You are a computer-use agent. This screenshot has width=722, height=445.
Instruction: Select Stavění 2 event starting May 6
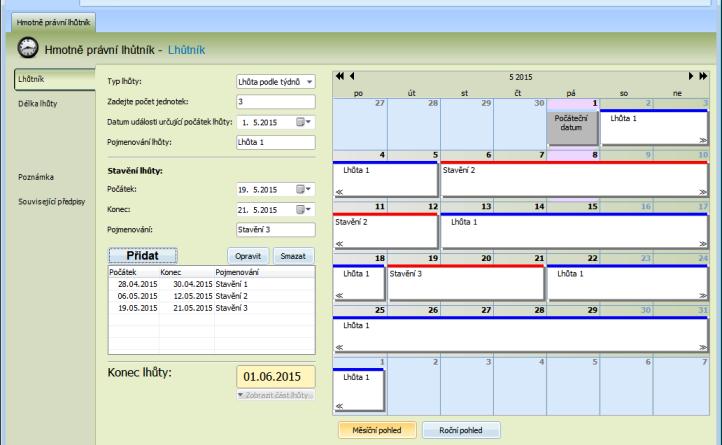pyautogui.click(x=574, y=179)
